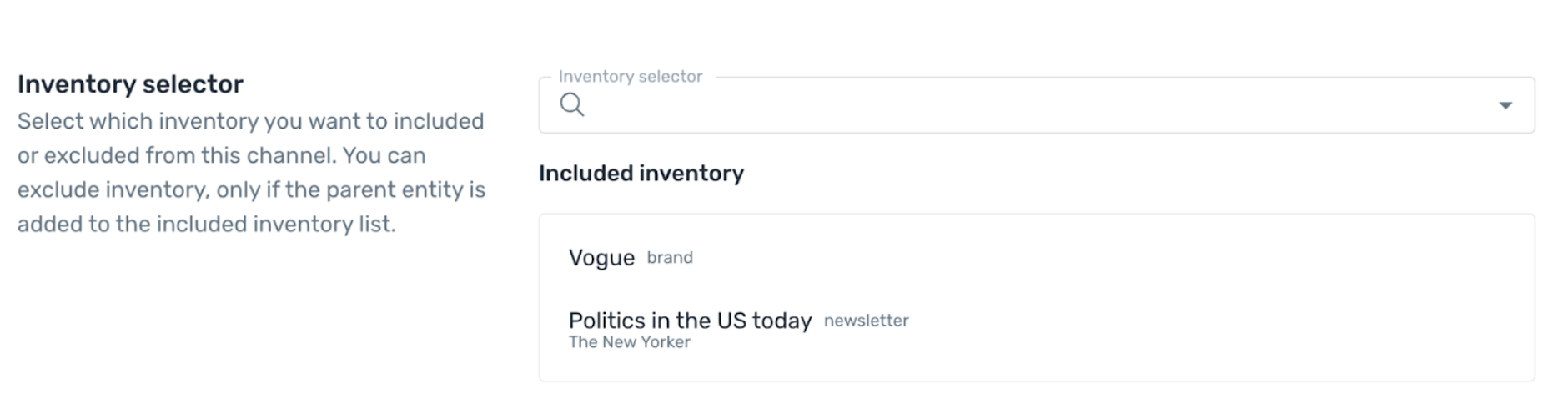Click the magnifier search icon
Screen dimensions: 1568x414
[x=572, y=105]
